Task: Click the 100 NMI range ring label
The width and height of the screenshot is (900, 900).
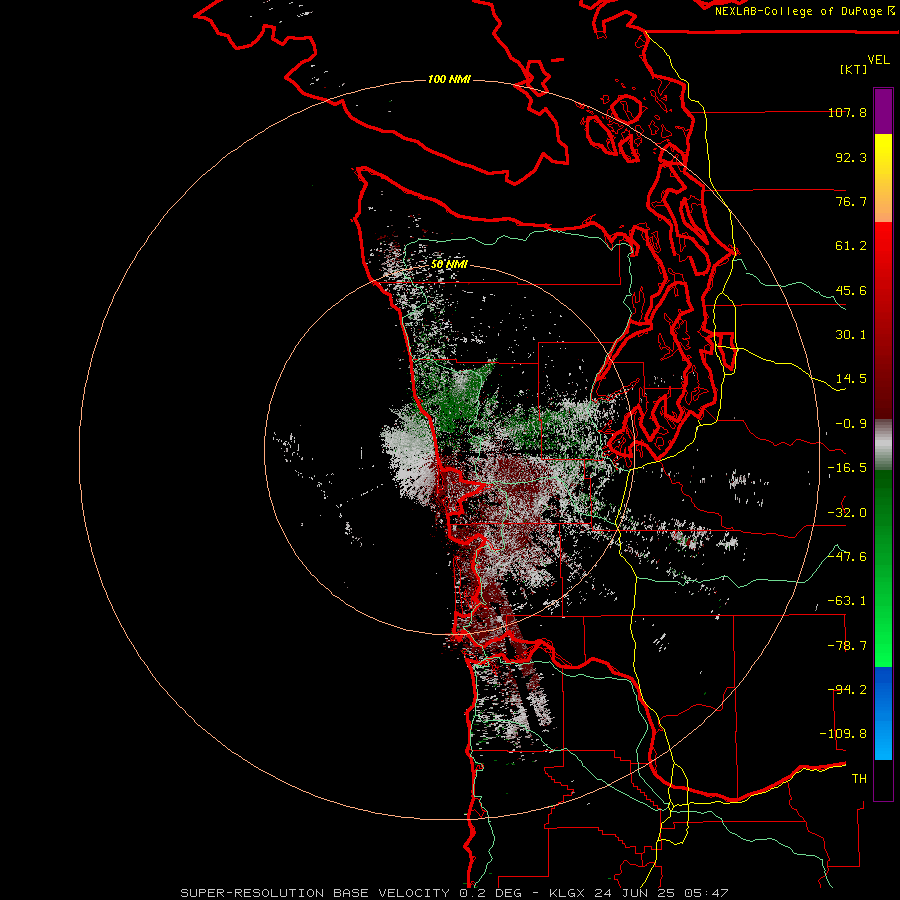Action: click(449, 79)
